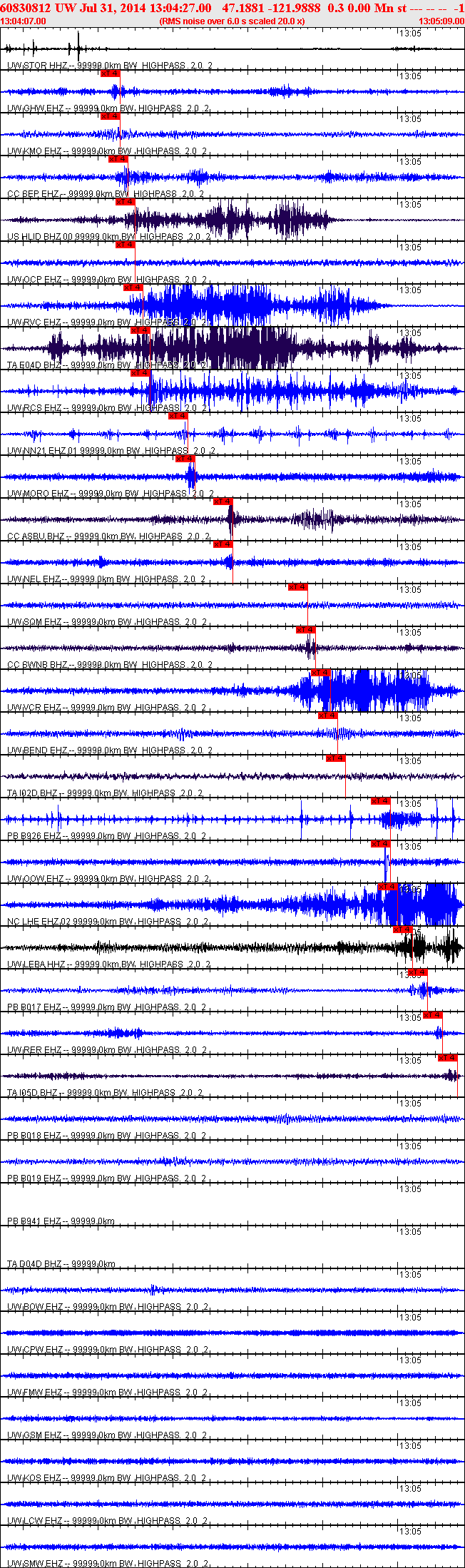Image resolution: width=465 pixels, height=1568 pixels.
Task: Click the red pick flag on the UW MORO trace
Action: click(x=185, y=459)
